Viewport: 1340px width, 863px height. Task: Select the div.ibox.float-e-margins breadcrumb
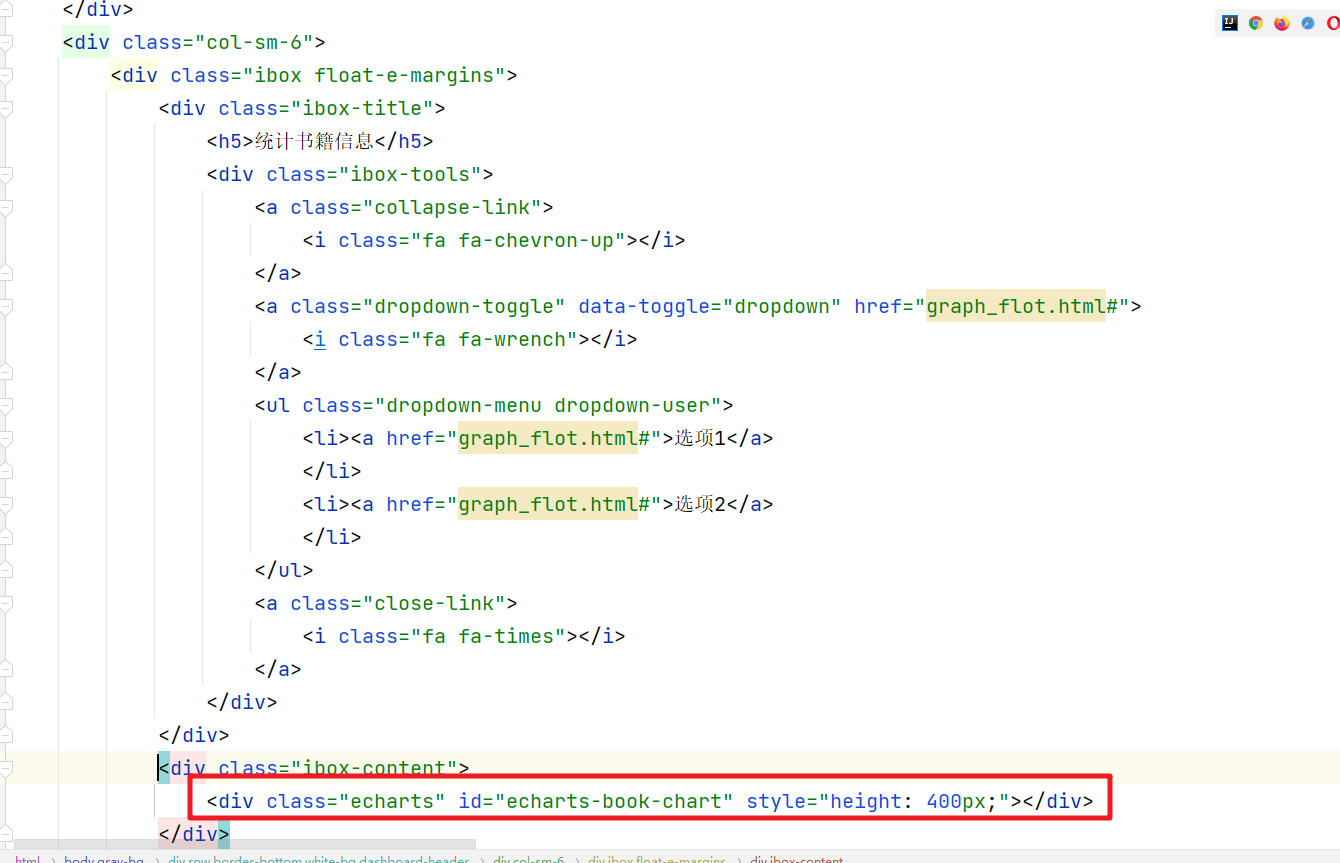pyautogui.click(x=657, y=859)
